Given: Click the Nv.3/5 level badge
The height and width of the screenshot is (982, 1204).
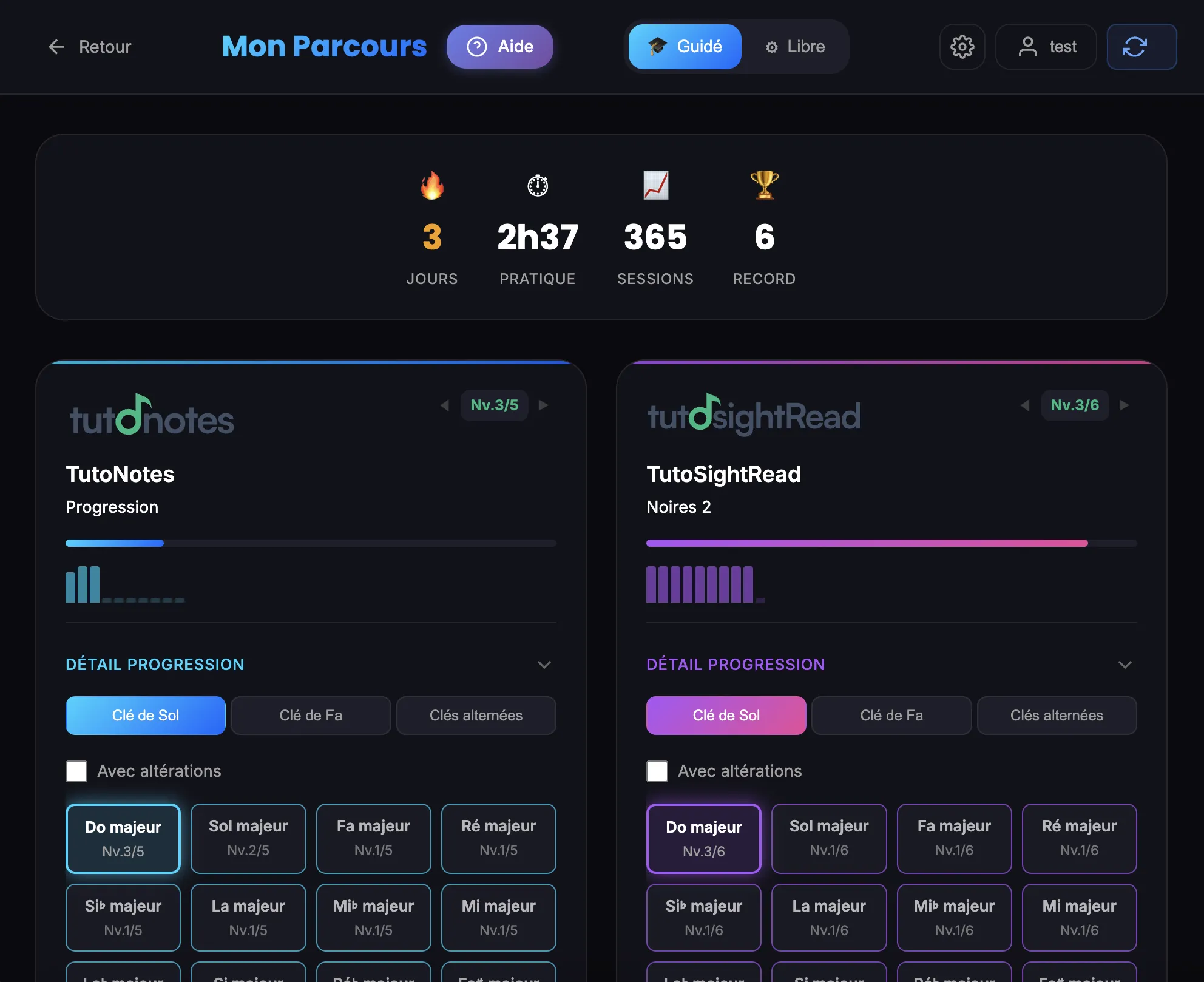Looking at the screenshot, I should pos(495,405).
